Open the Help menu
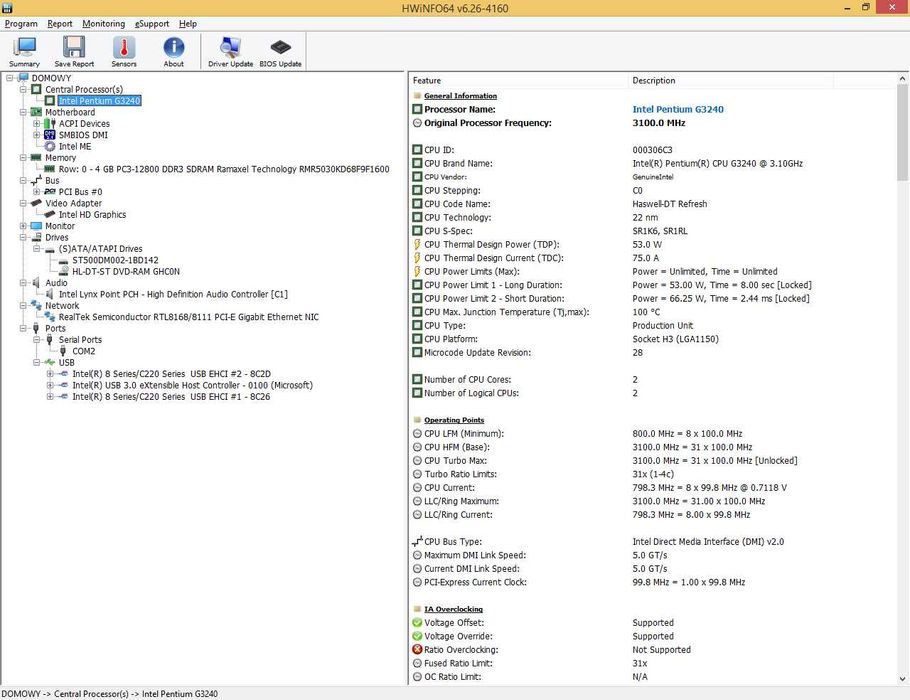 point(187,24)
